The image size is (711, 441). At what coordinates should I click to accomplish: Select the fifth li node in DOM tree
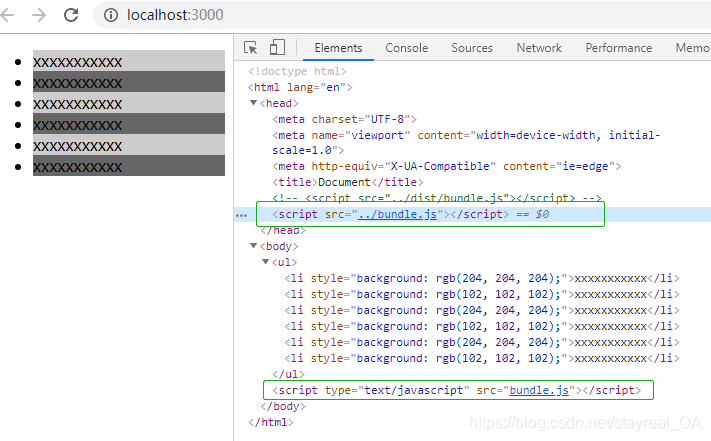[x=482, y=342]
